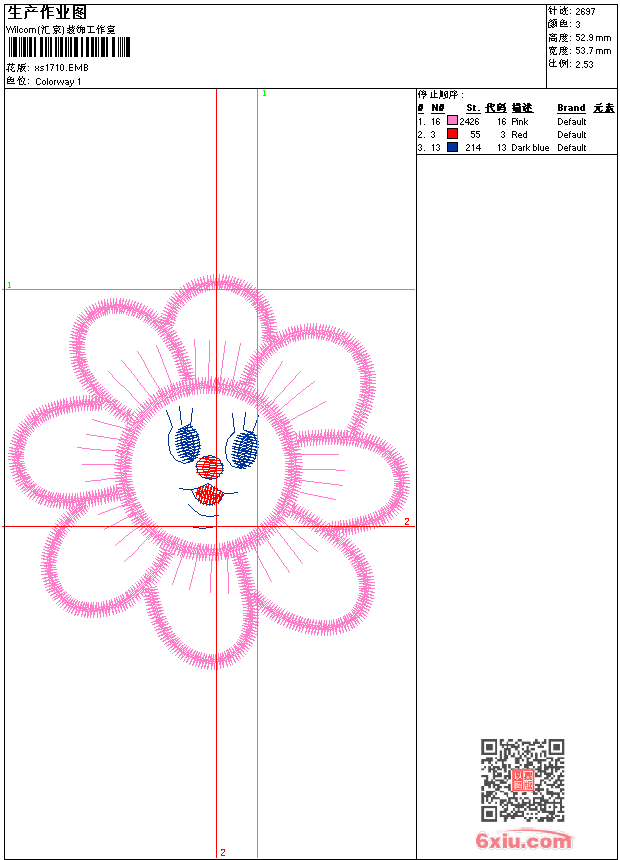620x860 pixels.
Task: Click the flower's red mouth
Action: click(x=208, y=493)
